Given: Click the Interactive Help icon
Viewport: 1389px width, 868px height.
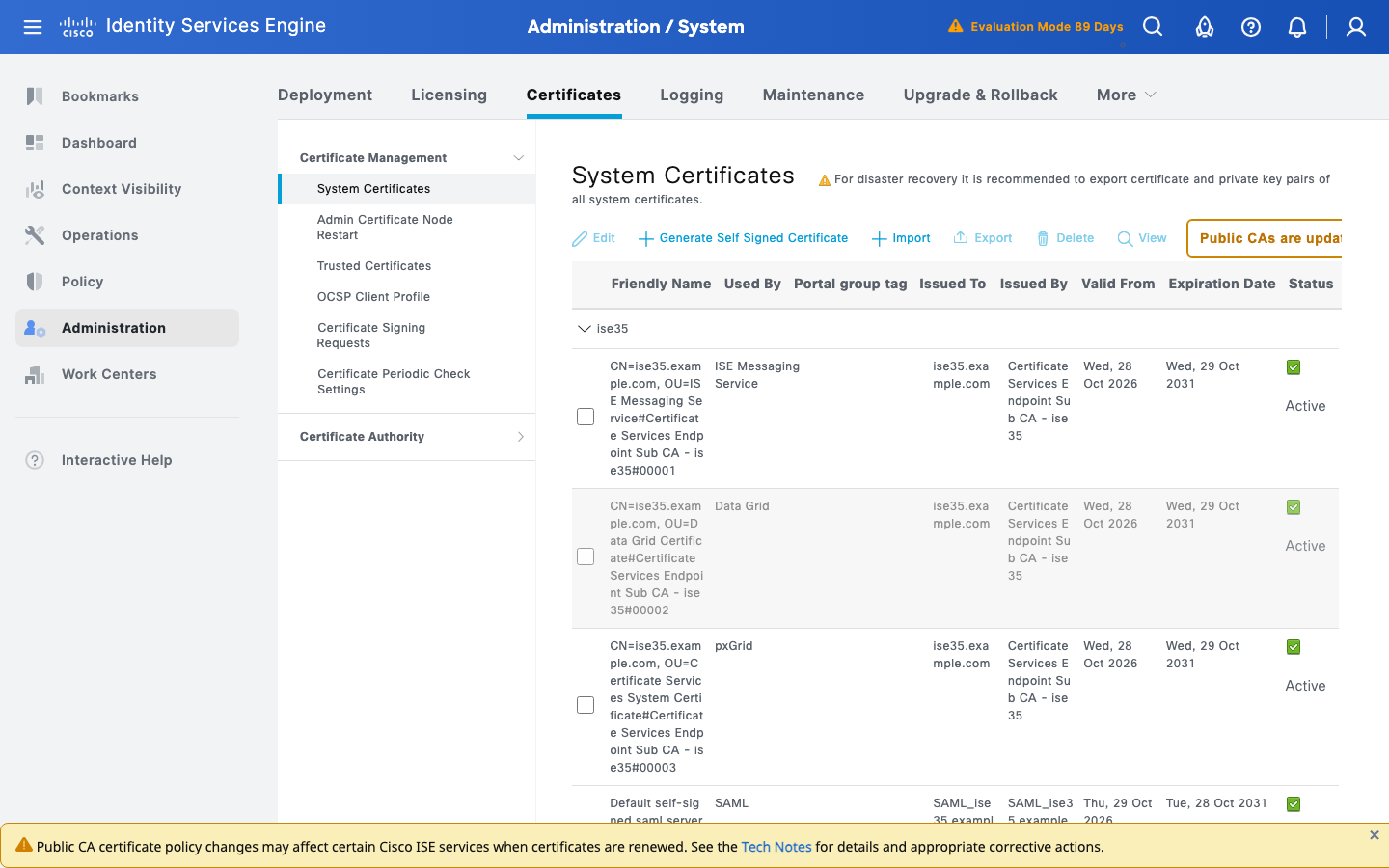Looking at the screenshot, I should 35,460.
